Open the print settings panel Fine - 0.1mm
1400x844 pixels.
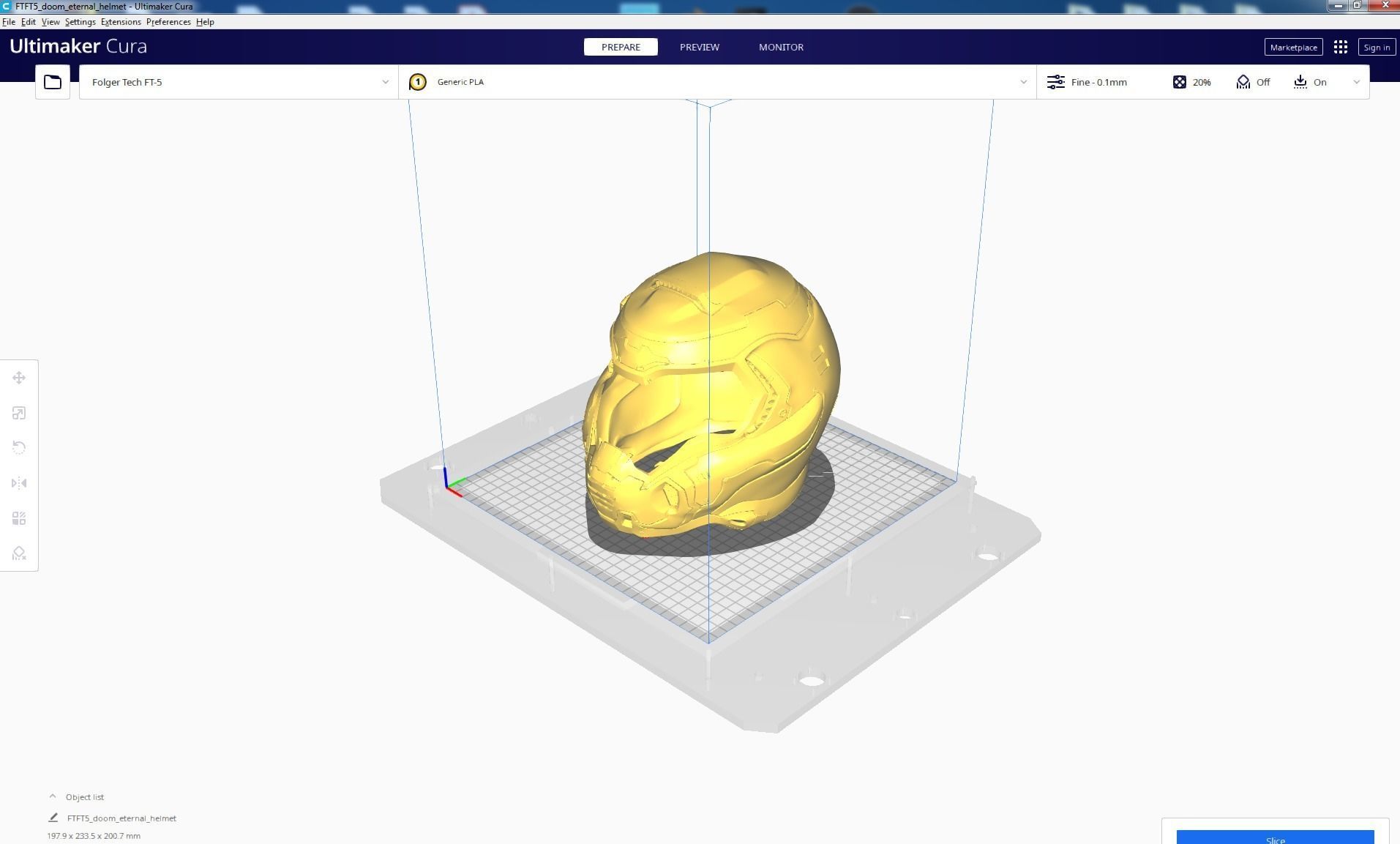tap(1096, 82)
